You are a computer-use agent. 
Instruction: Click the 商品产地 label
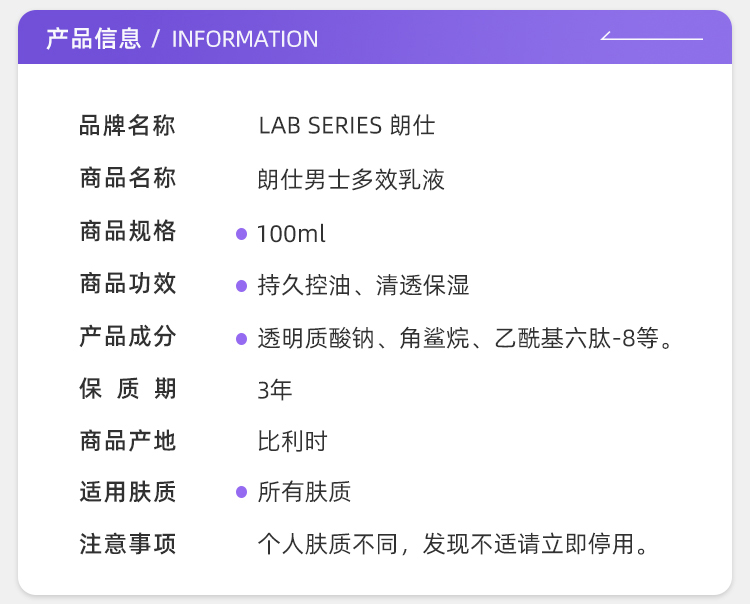point(128,440)
